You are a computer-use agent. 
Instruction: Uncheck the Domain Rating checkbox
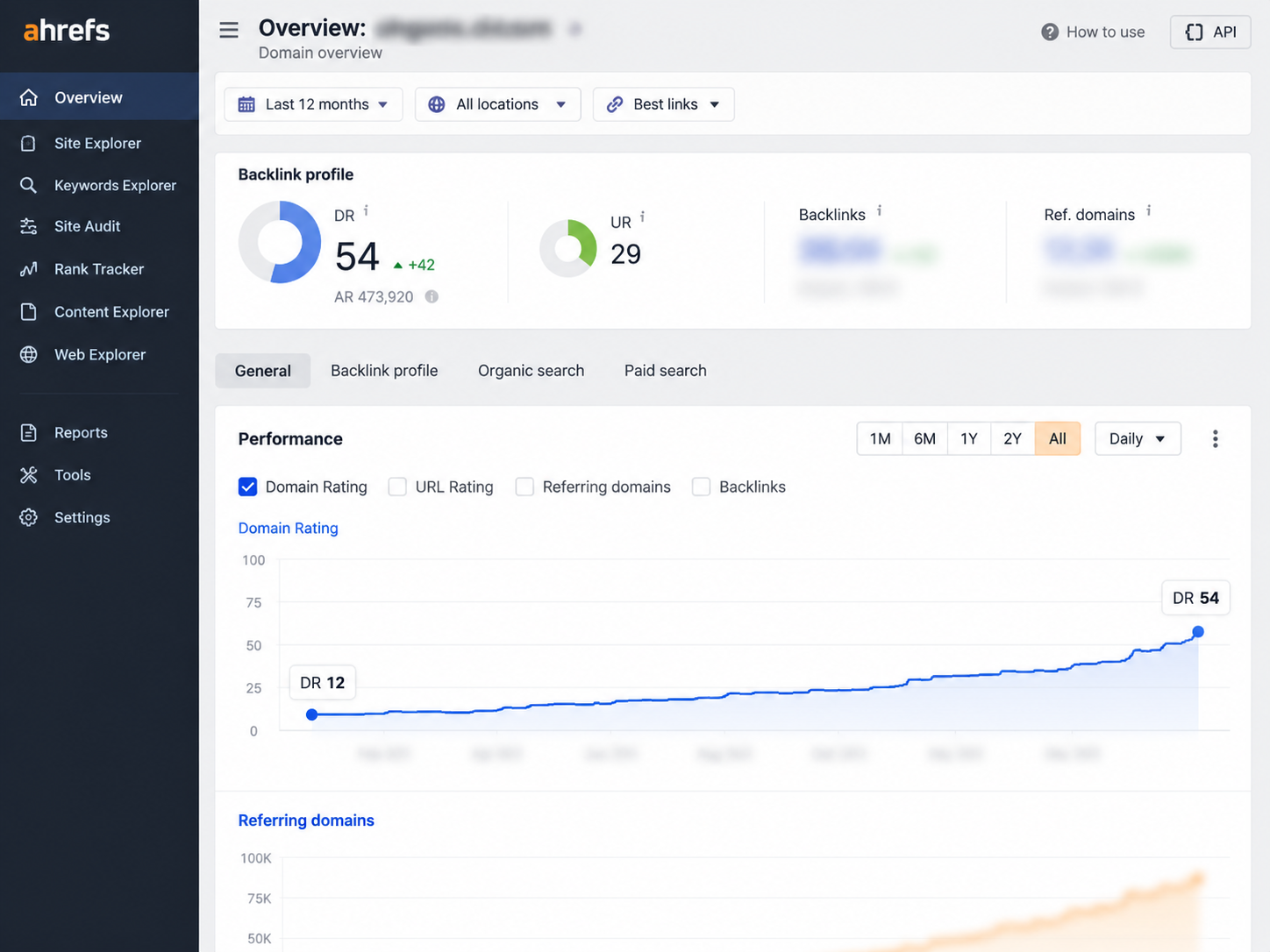pyautogui.click(x=248, y=487)
